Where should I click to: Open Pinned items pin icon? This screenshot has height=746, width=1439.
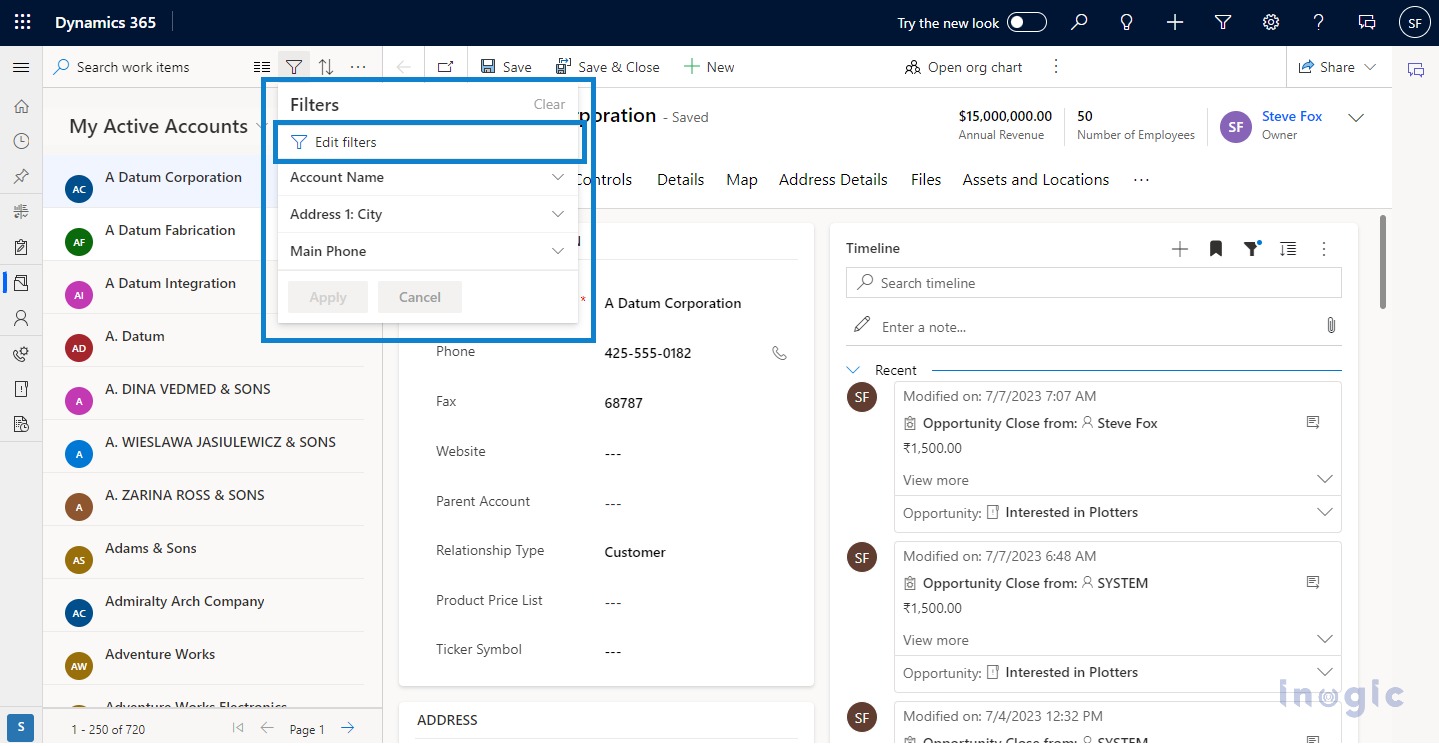coord(21,176)
